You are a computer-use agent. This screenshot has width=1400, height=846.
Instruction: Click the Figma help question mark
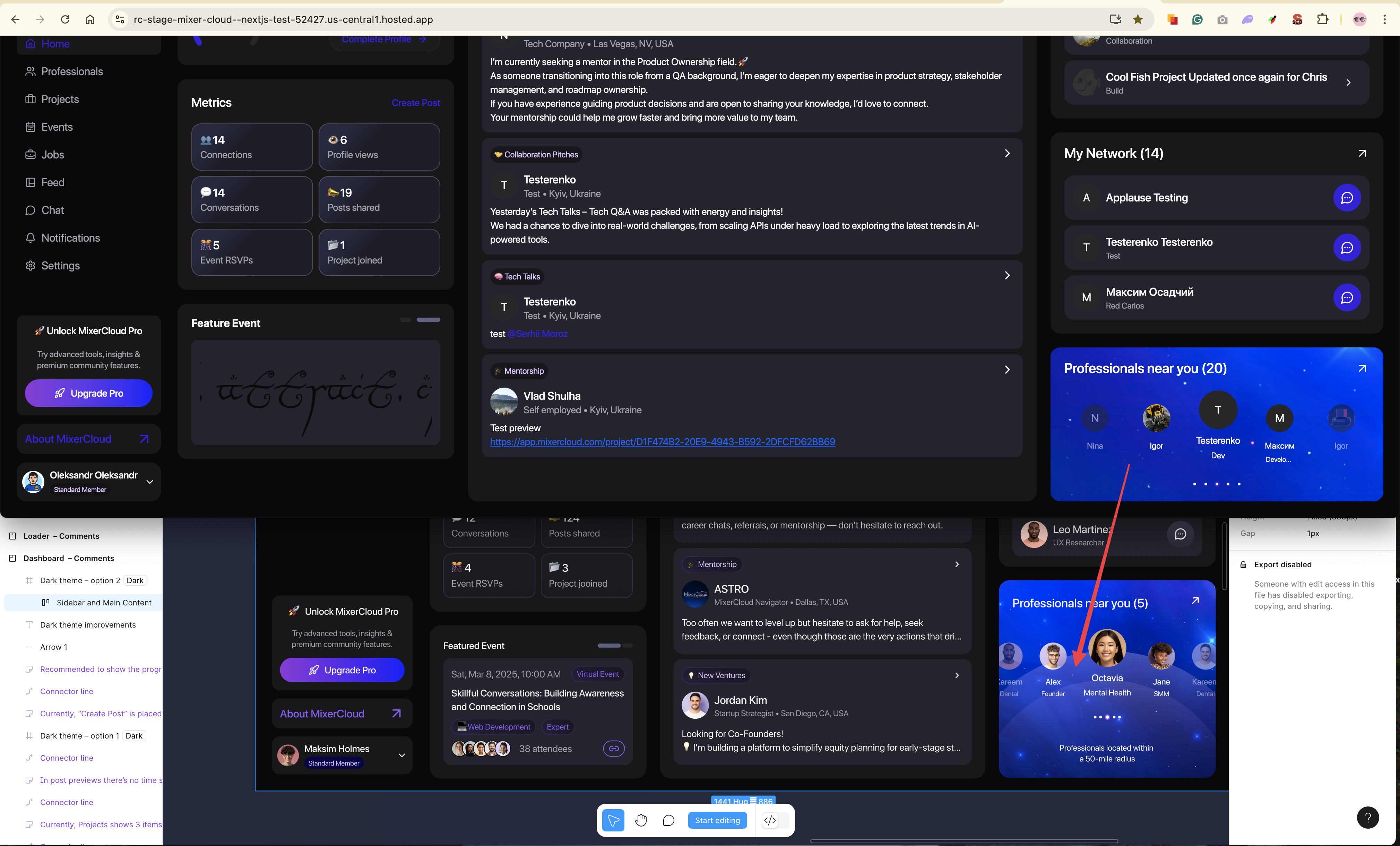[1368, 817]
